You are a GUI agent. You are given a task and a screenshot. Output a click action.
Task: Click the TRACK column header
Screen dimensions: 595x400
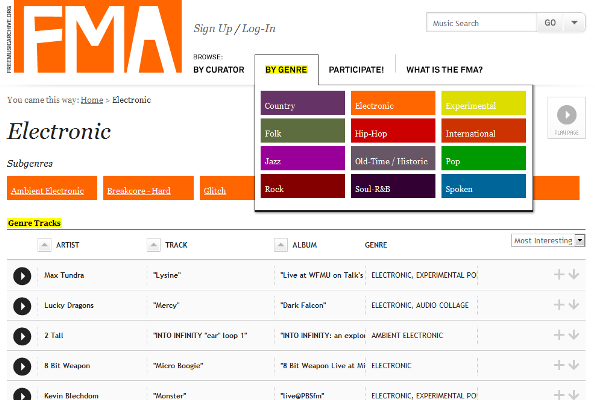point(176,245)
